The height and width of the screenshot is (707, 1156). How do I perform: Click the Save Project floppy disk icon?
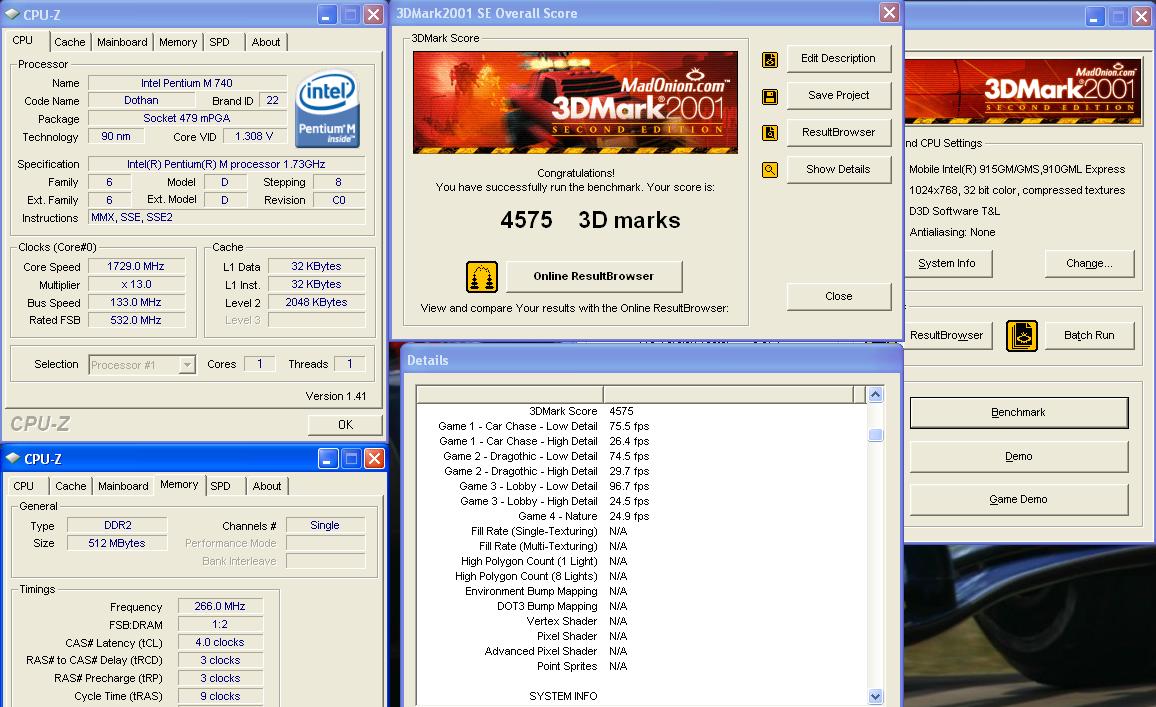coord(770,97)
